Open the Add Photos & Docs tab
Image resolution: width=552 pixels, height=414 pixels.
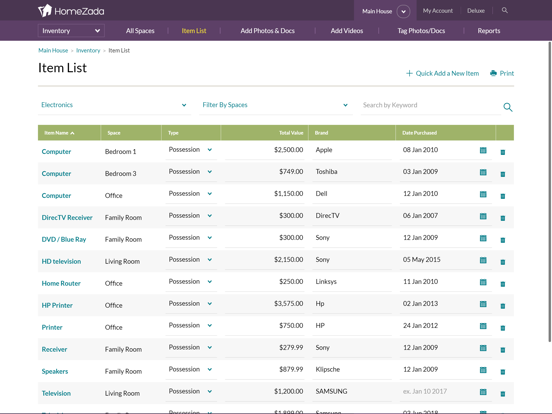click(268, 31)
